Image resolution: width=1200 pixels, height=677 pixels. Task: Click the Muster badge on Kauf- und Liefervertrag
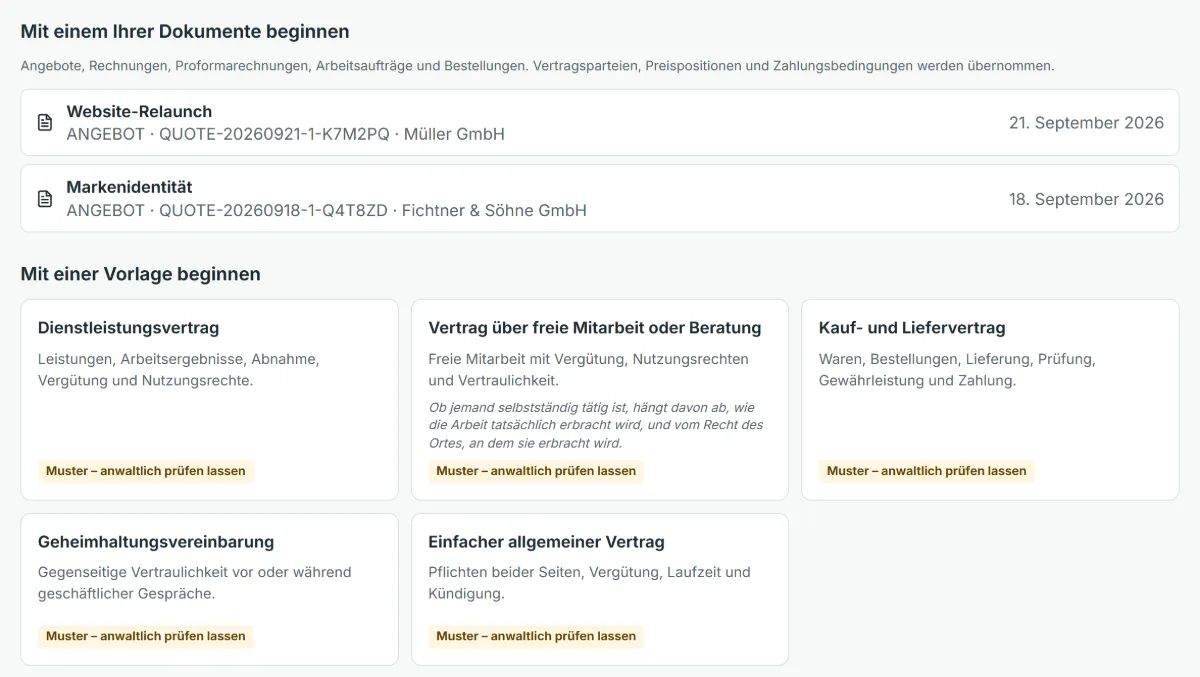tap(927, 471)
